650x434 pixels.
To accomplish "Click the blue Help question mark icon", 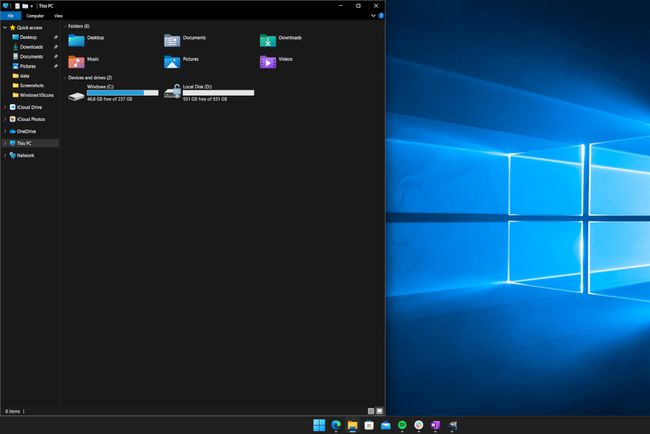I will (381, 16).
